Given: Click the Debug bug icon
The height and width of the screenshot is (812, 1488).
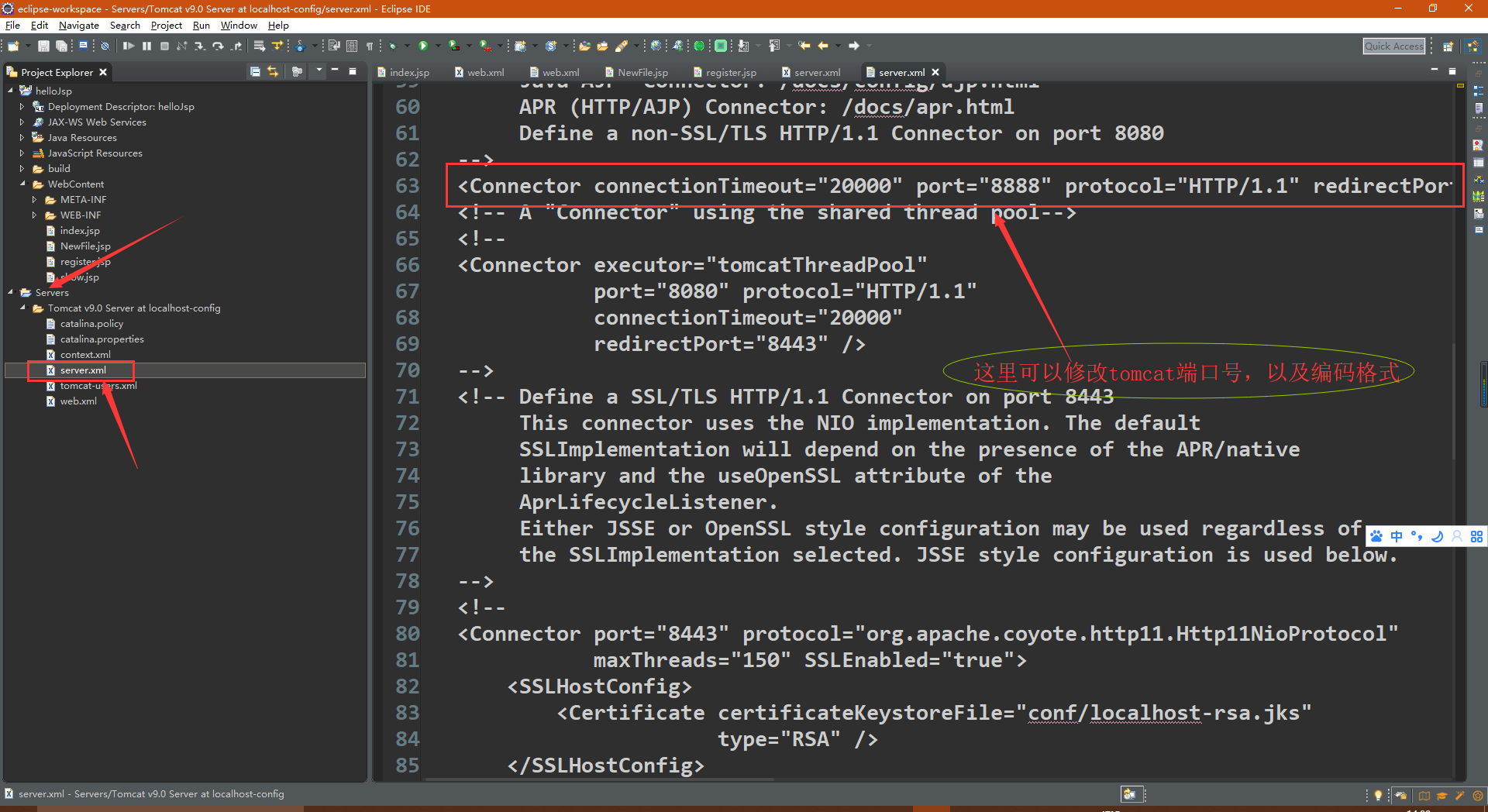Looking at the screenshot, I should 392,46.
